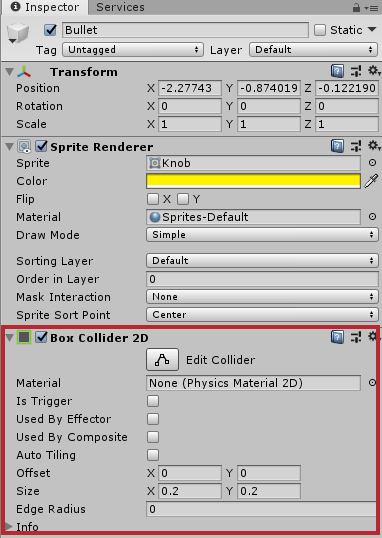
Task: Click the Rotation X field
Action: pyautogui.click(x=190, y=106)
